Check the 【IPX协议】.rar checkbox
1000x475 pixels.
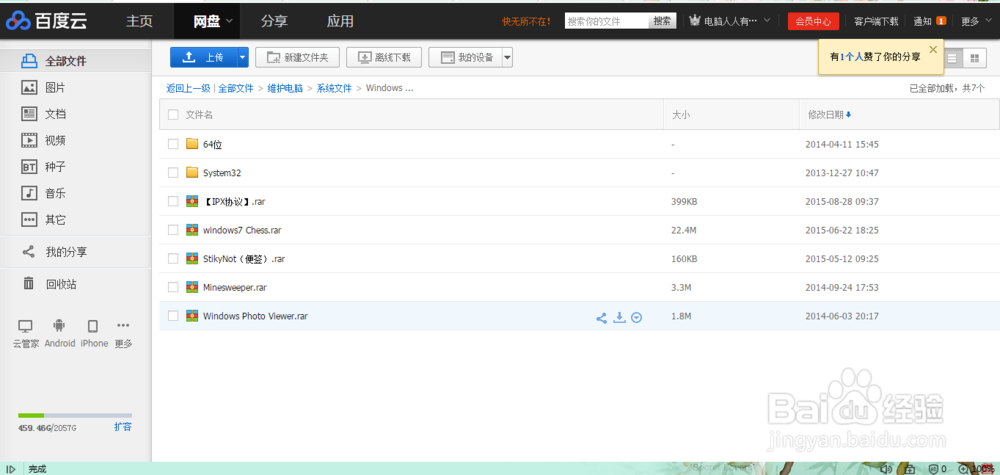pos(173,201)
